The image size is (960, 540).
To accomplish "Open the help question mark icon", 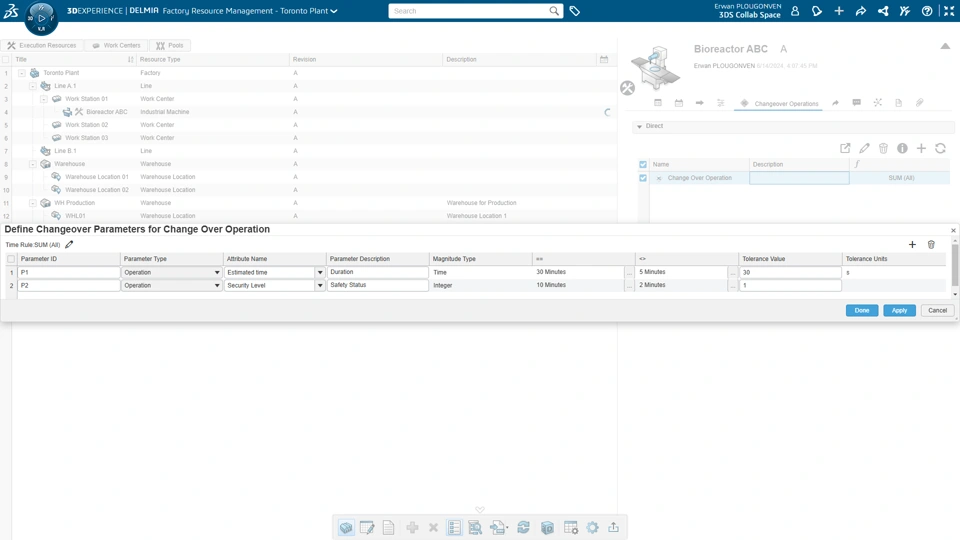I will click(927, 11).
